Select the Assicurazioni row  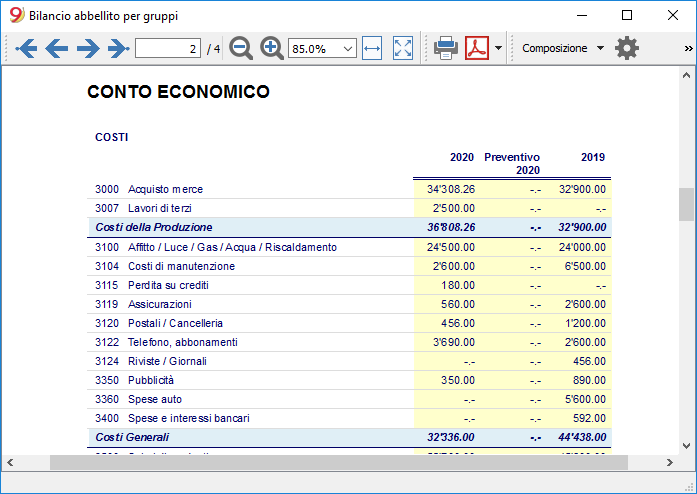pyautogui.click(x=349, y=304)
